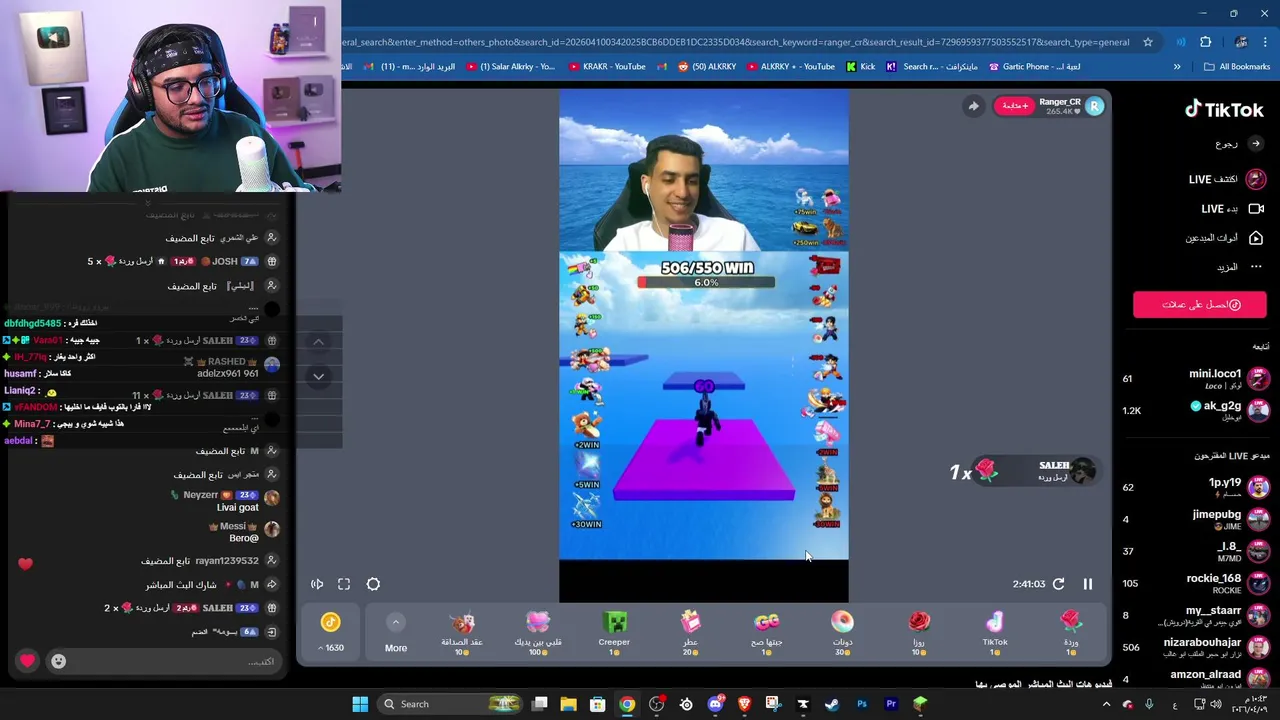Open Discover LIVE menu item
1280x720 pixels.
1227,179
